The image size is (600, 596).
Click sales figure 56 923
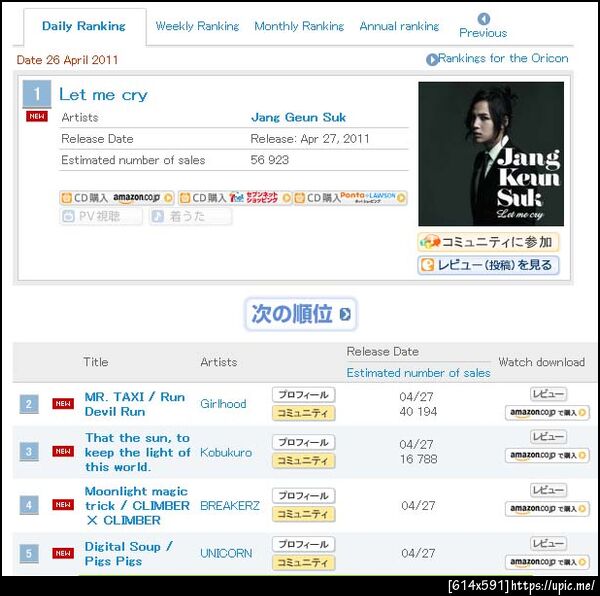(269, 160)
